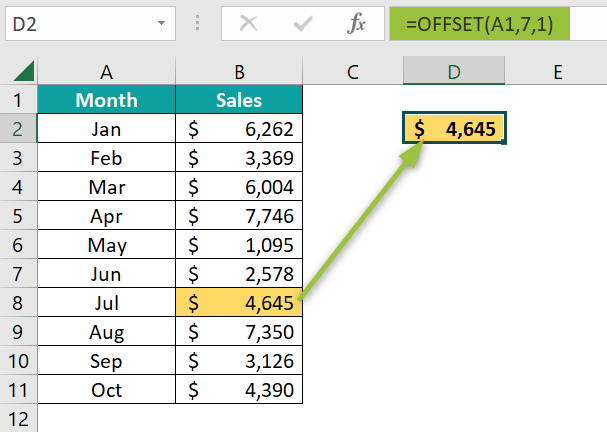
Task: Select row 3 header
Action: (18, 158)
